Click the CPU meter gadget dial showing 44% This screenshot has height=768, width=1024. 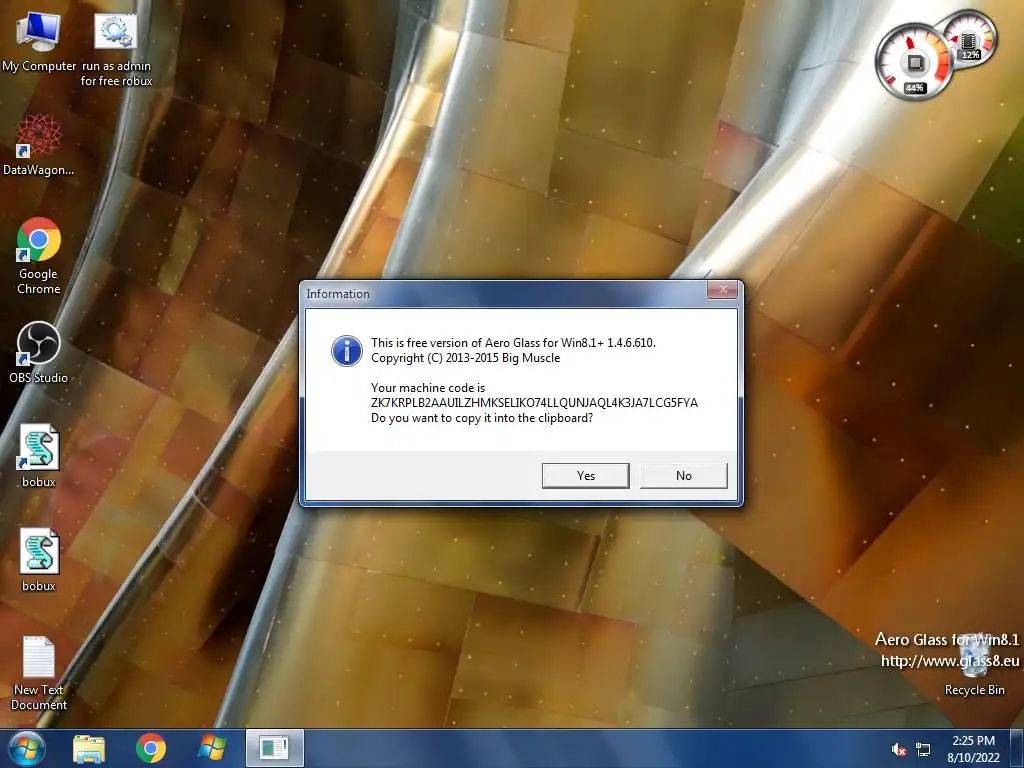point(913,63)
